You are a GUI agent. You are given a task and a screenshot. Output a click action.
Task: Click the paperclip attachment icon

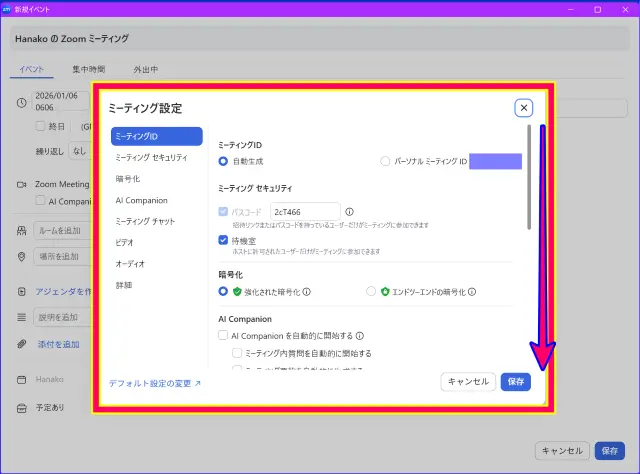point(22,344)
